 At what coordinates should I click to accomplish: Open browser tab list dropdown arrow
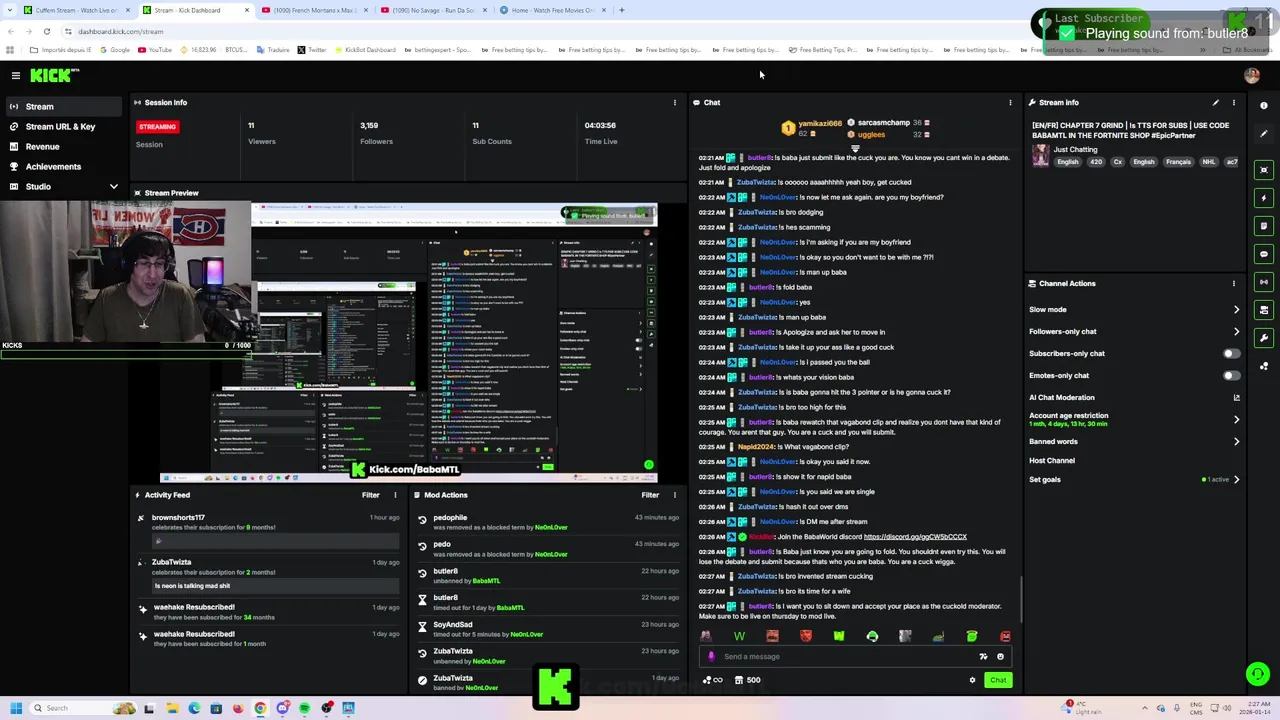coord(9,10)
